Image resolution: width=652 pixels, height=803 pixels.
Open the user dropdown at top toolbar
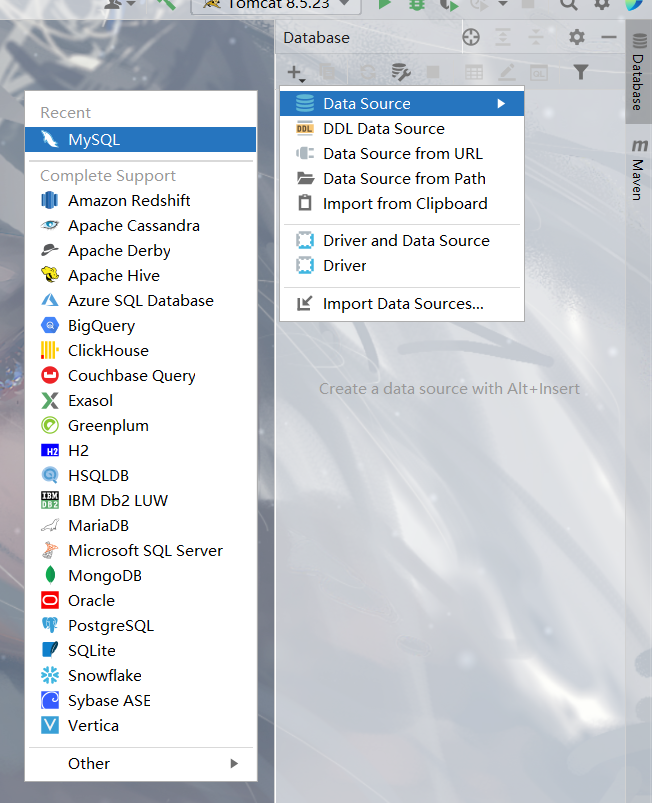click(120, 4)
